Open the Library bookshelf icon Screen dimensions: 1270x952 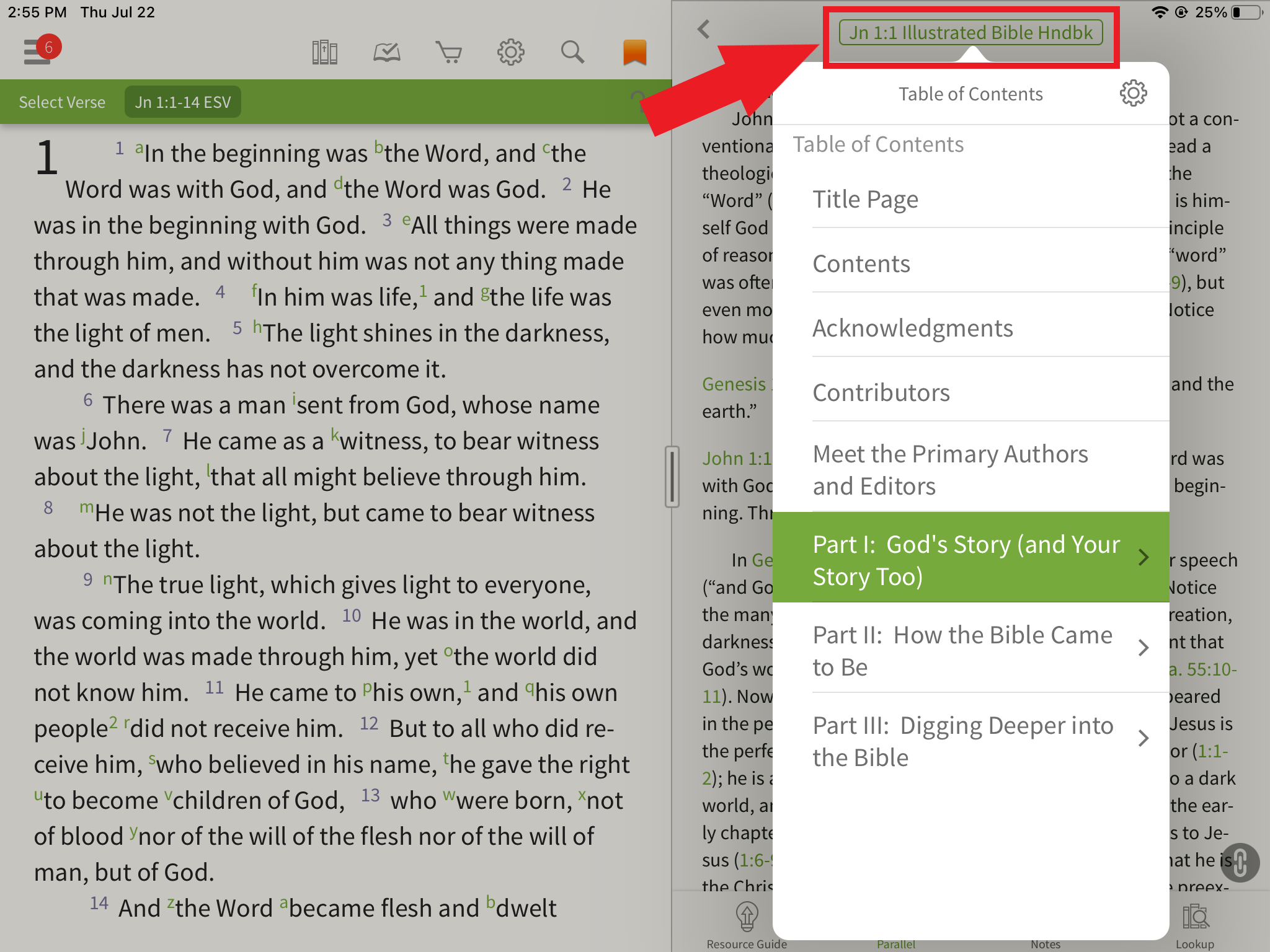coord(325,52)
